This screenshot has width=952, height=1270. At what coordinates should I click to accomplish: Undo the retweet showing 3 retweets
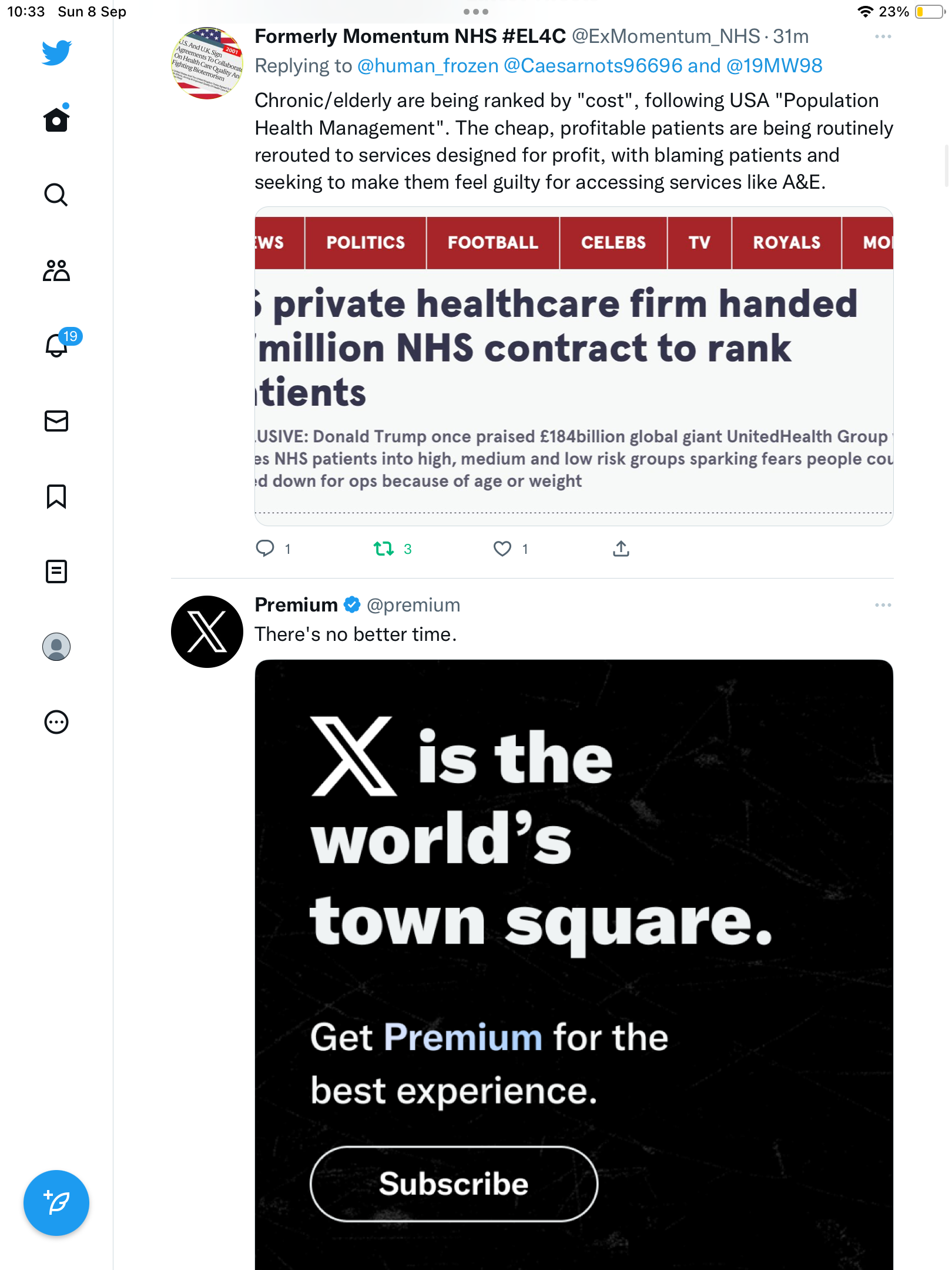(384, 549)
